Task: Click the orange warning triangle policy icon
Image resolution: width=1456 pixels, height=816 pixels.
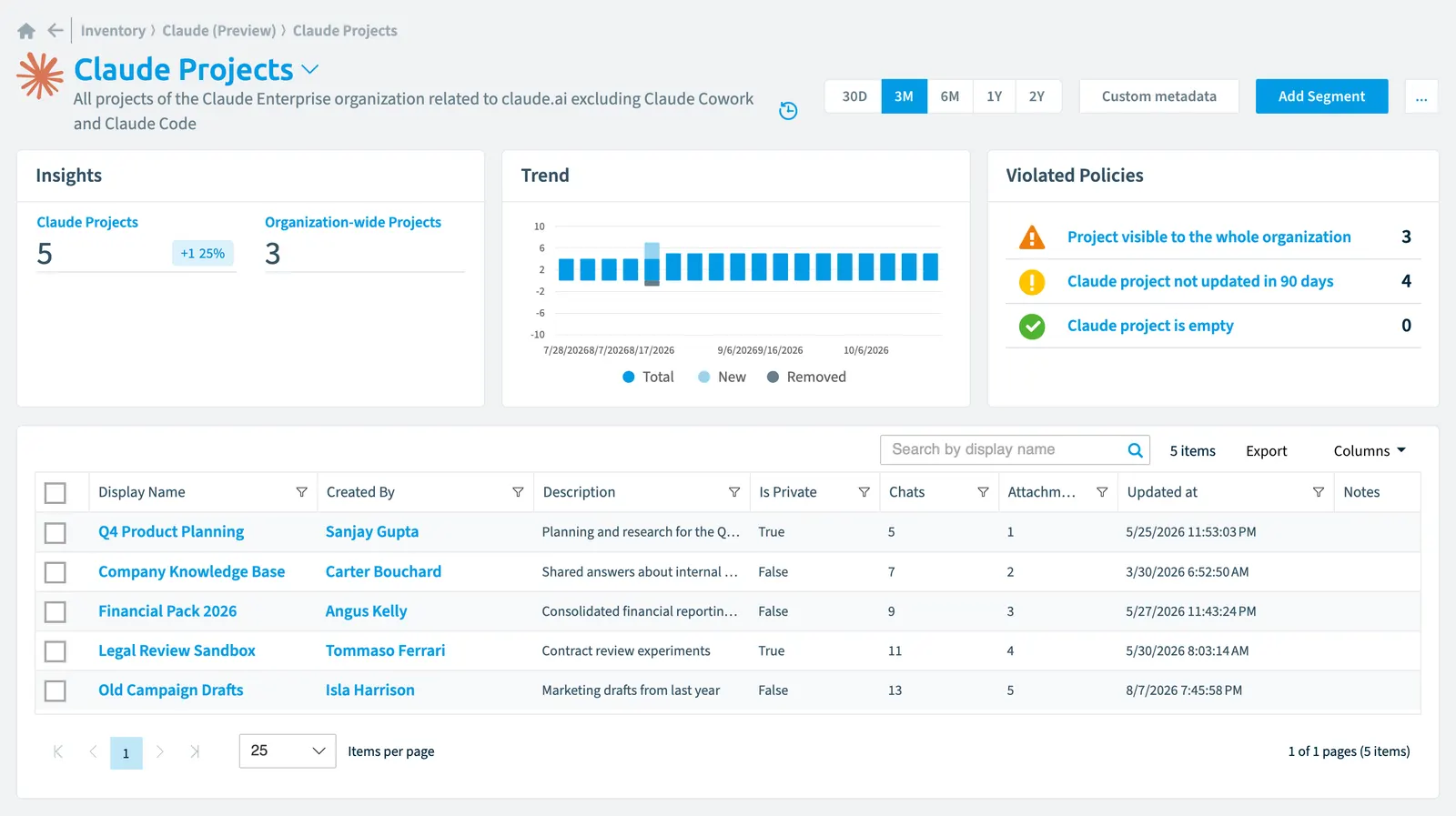Action: [1032, 237]
